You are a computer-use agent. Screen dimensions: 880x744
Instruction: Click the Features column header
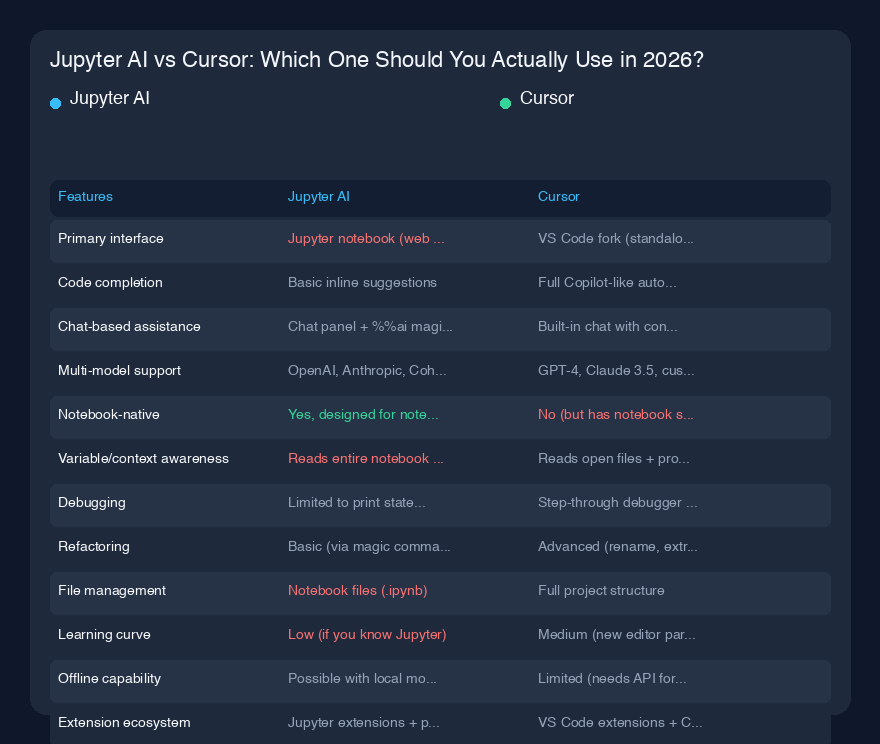pos(85,196)
